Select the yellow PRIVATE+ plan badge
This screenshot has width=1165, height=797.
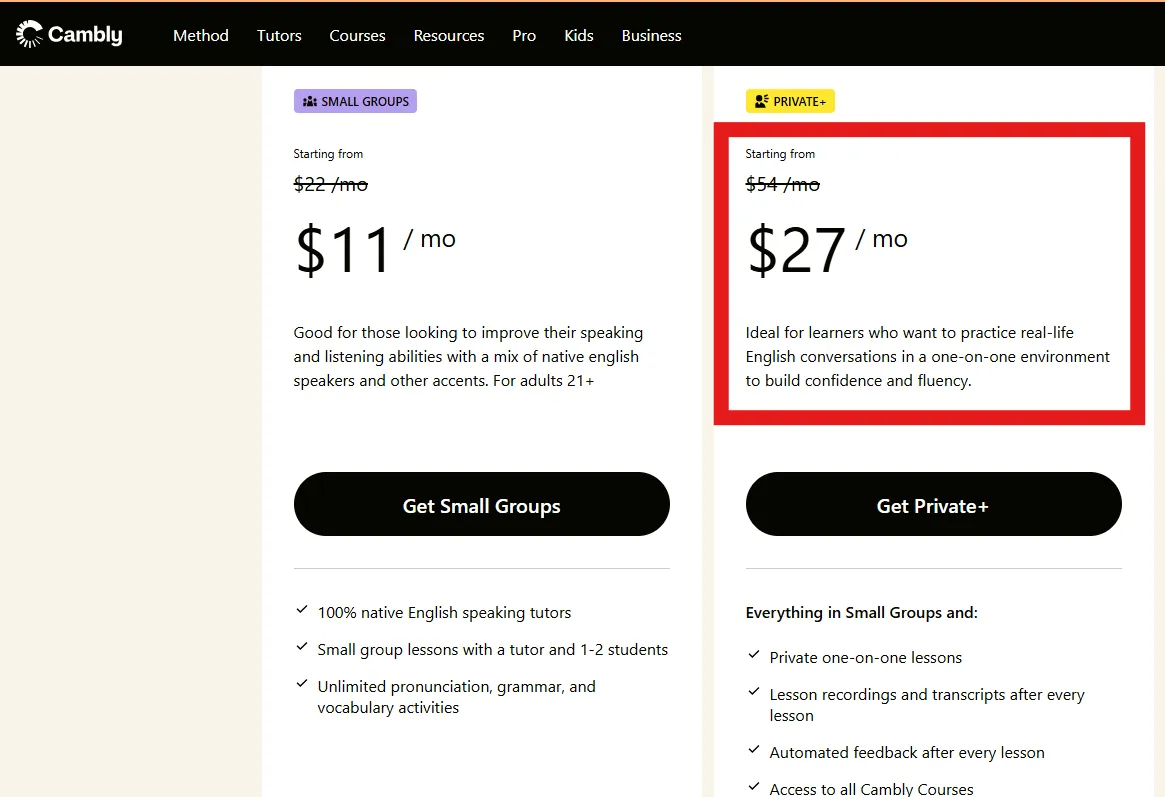point(790,101)
